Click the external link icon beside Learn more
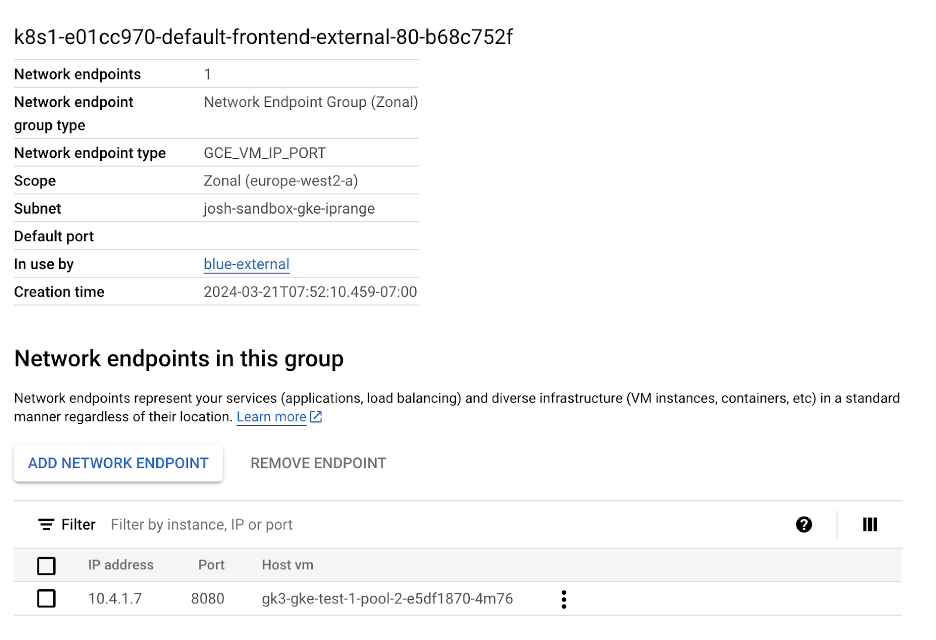 tap(316, 417)
